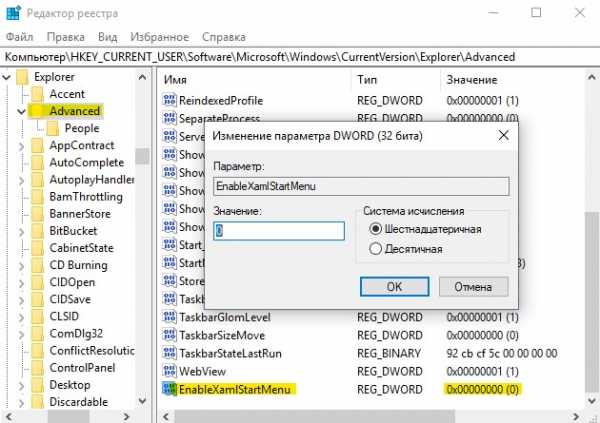
Task: Click the Значение input field
Action: (x=279, y=231)
